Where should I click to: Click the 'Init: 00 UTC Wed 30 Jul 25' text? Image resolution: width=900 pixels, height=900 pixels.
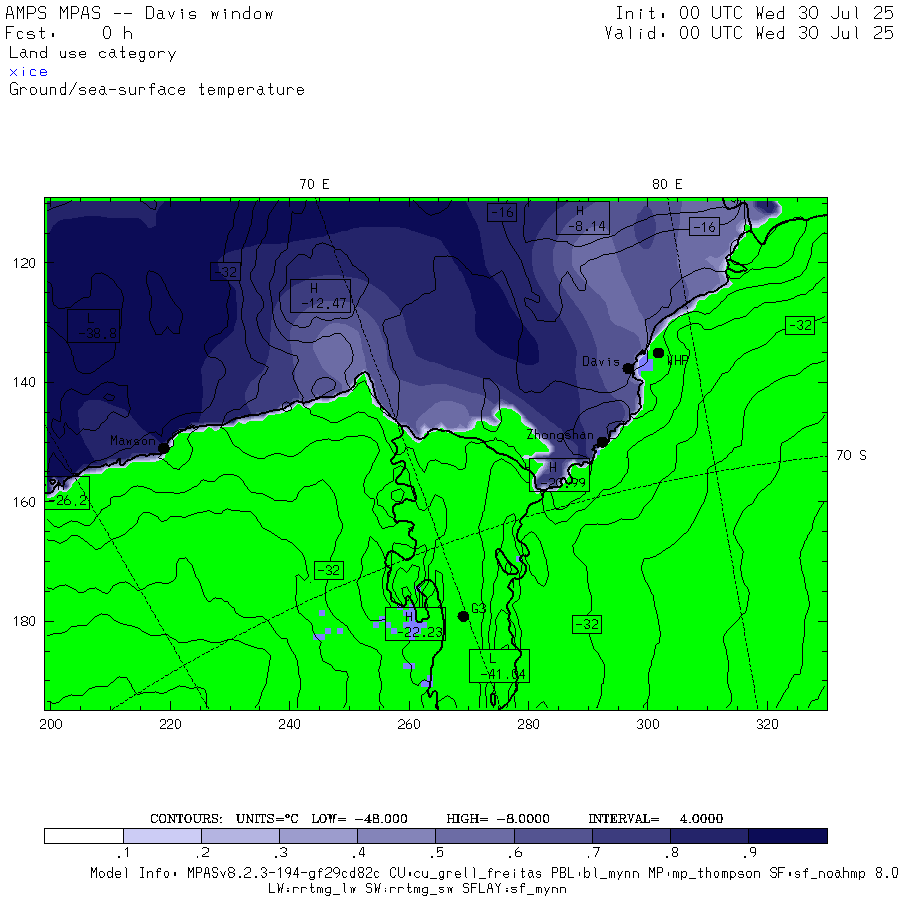click(754, 13)
